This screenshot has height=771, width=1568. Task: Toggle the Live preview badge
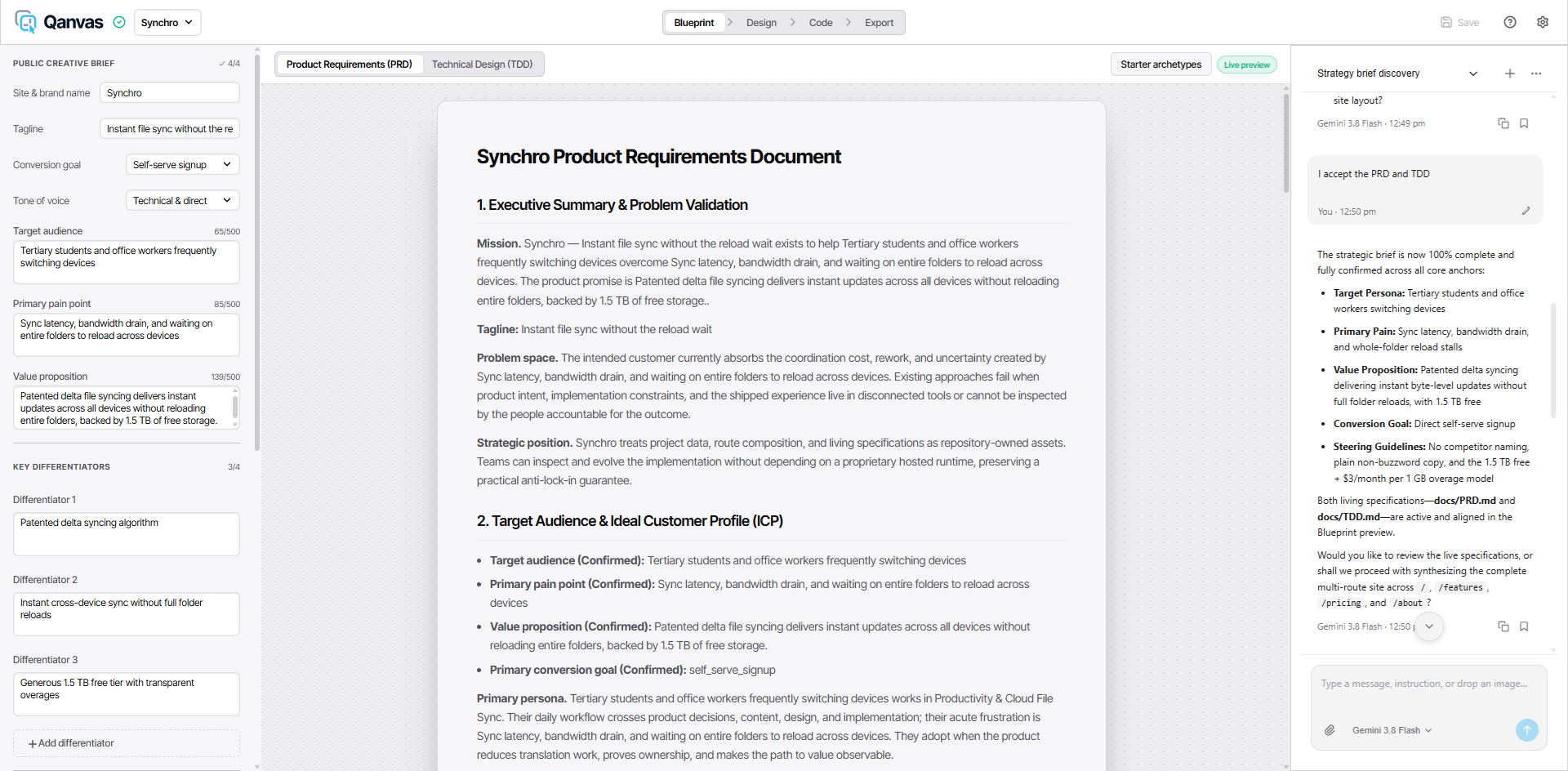(x=1247, y=65)
